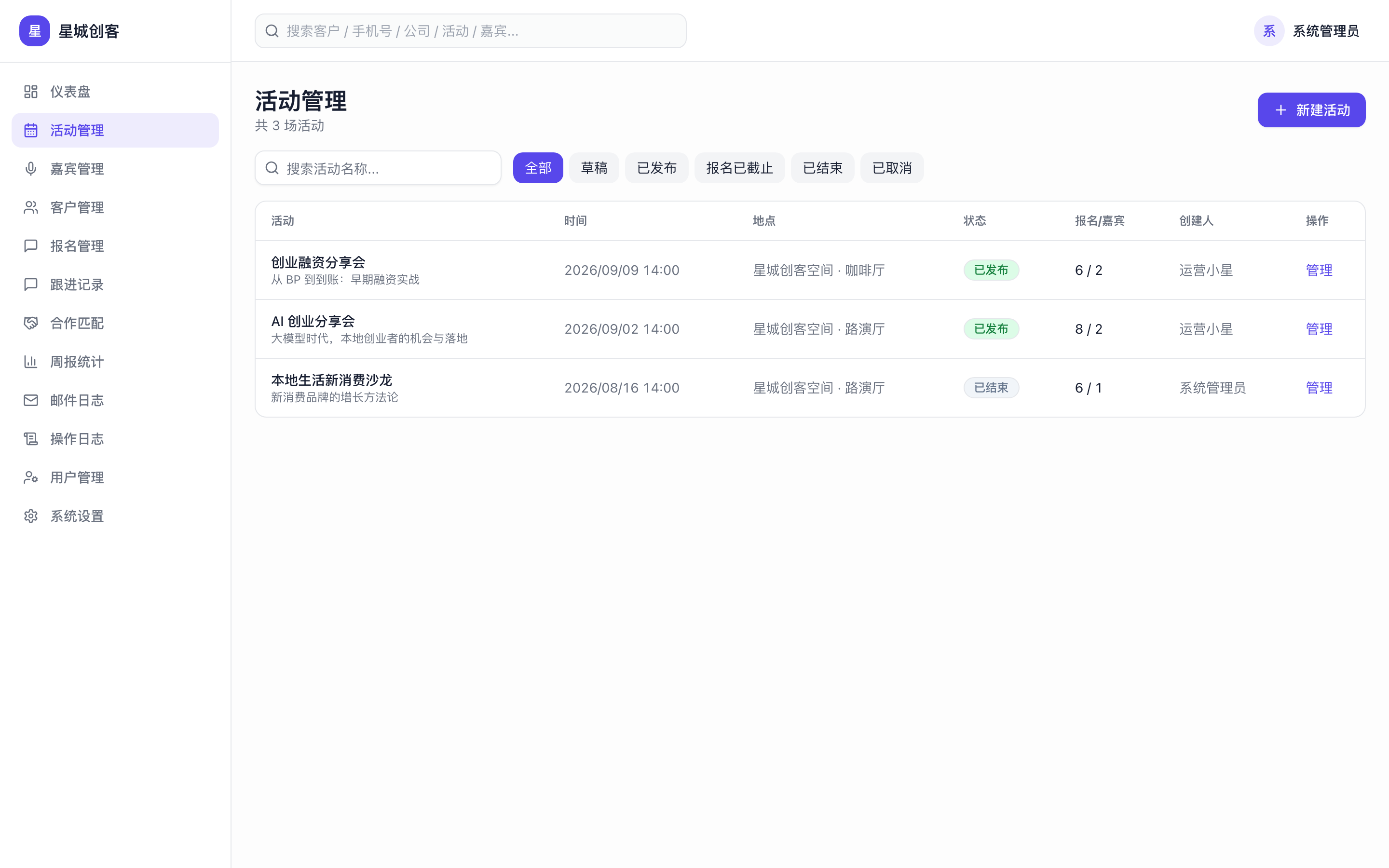1389x868 pixels.
Task: Click 星城创客空间 · 咖啡厅 location cell
Action: point(819,270)
